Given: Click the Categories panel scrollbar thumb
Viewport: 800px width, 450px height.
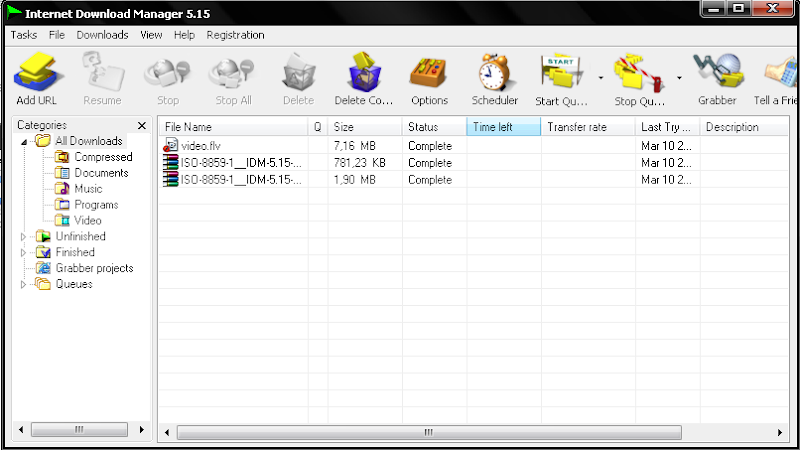Looking at the screenshot, I should 79,429.
